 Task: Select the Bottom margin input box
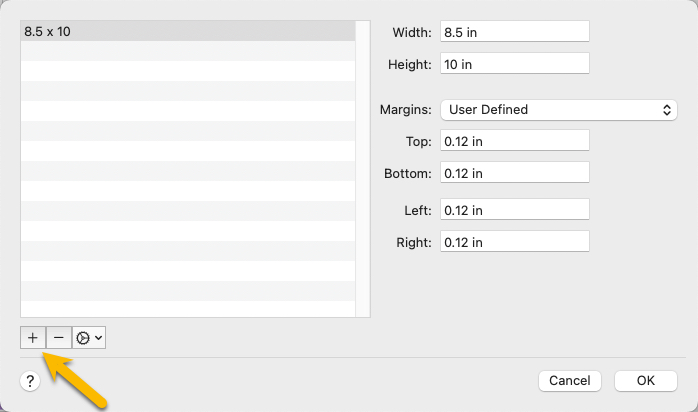[514, 173]
